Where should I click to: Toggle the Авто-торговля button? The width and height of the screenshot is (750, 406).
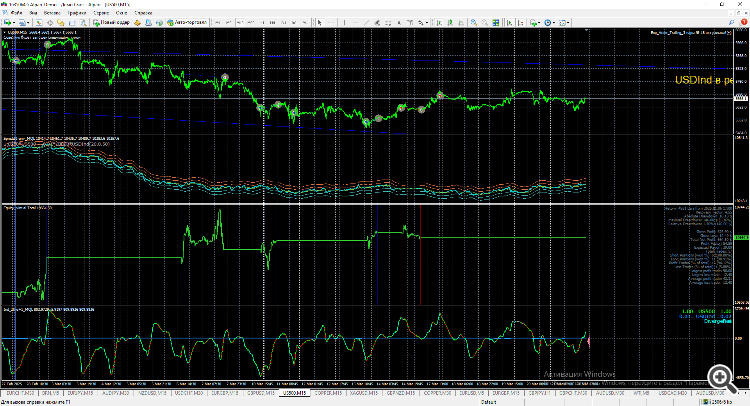pos(187,22)
